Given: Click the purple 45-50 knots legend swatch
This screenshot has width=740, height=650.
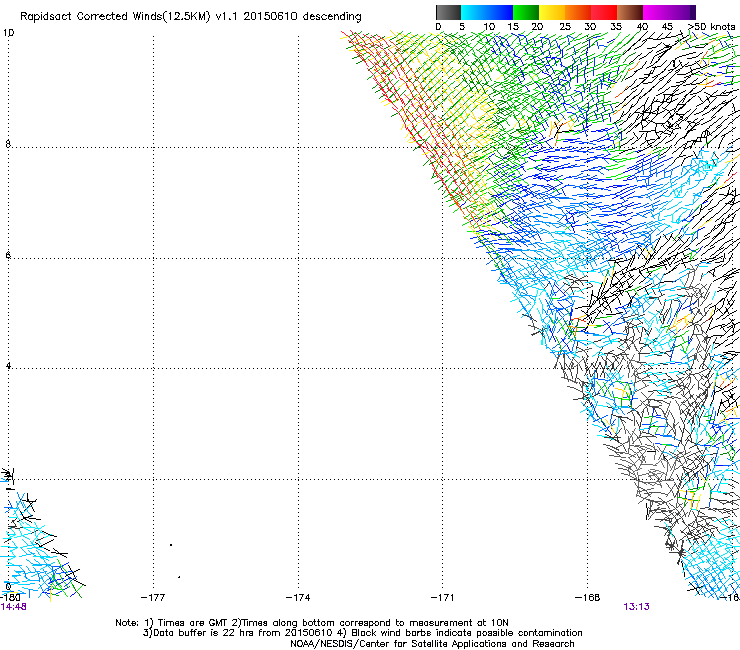Looking at the screenshot, I should tap(682, 12).
